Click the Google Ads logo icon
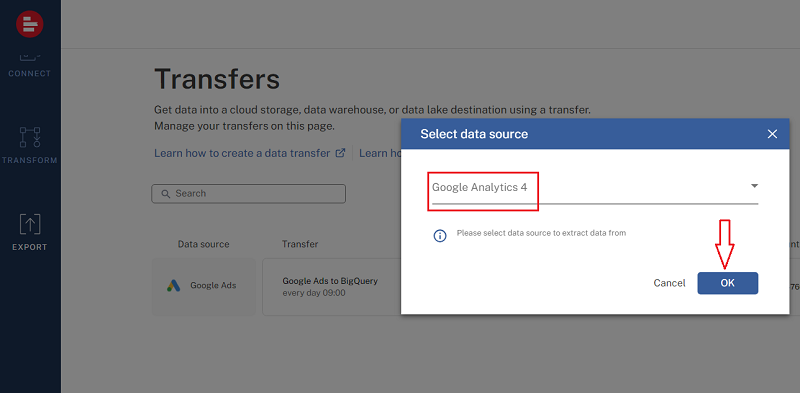This screenshot has width=800, height=393. coord(173,286)
